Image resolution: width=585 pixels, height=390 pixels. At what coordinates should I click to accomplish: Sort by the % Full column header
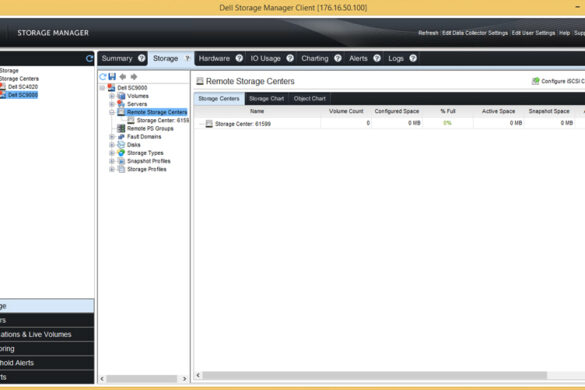tap(448, 111)
